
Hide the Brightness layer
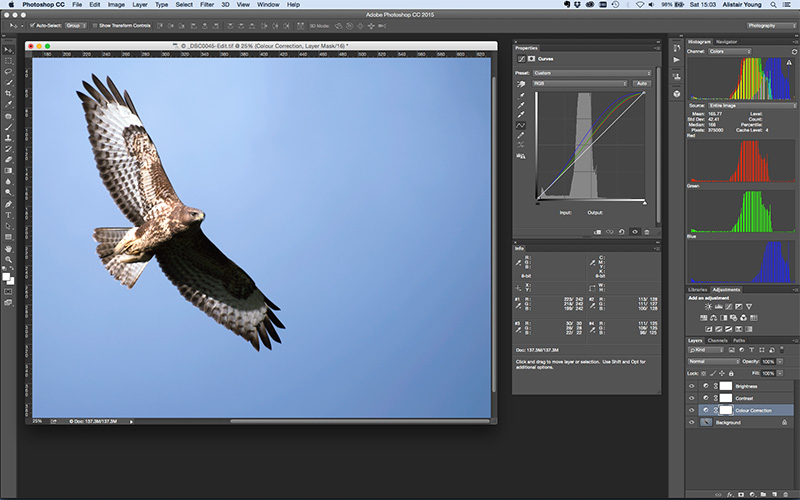click(691, 386)
